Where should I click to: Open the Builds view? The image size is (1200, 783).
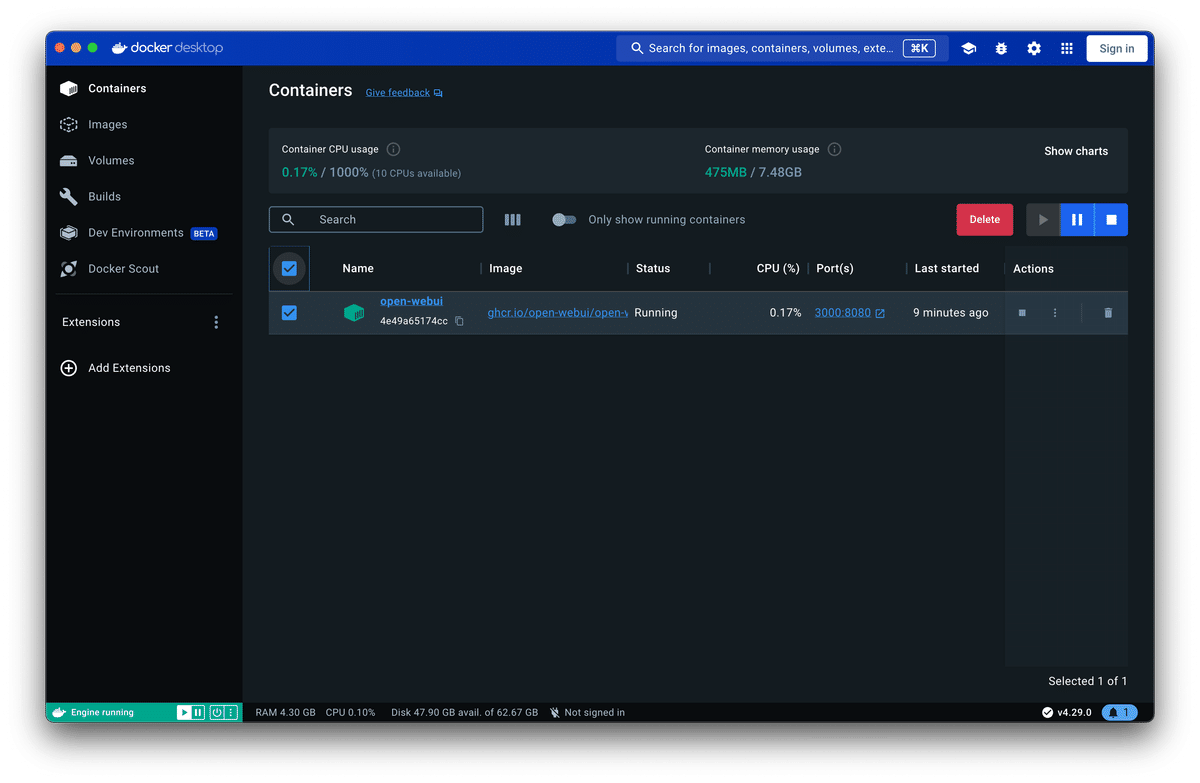(104, 196)
